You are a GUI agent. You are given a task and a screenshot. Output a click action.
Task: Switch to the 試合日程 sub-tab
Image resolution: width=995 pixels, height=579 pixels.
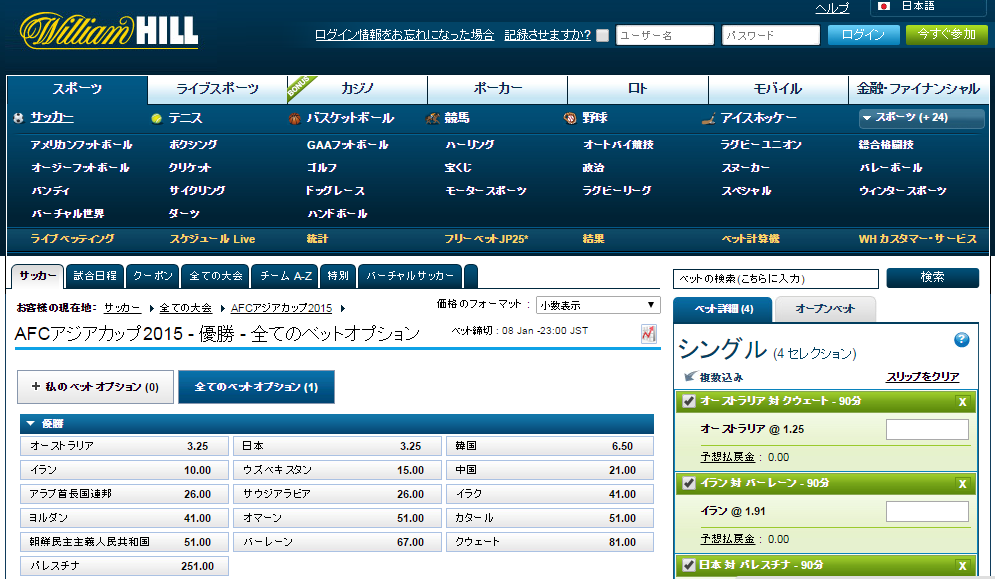(x=95, y=276)
